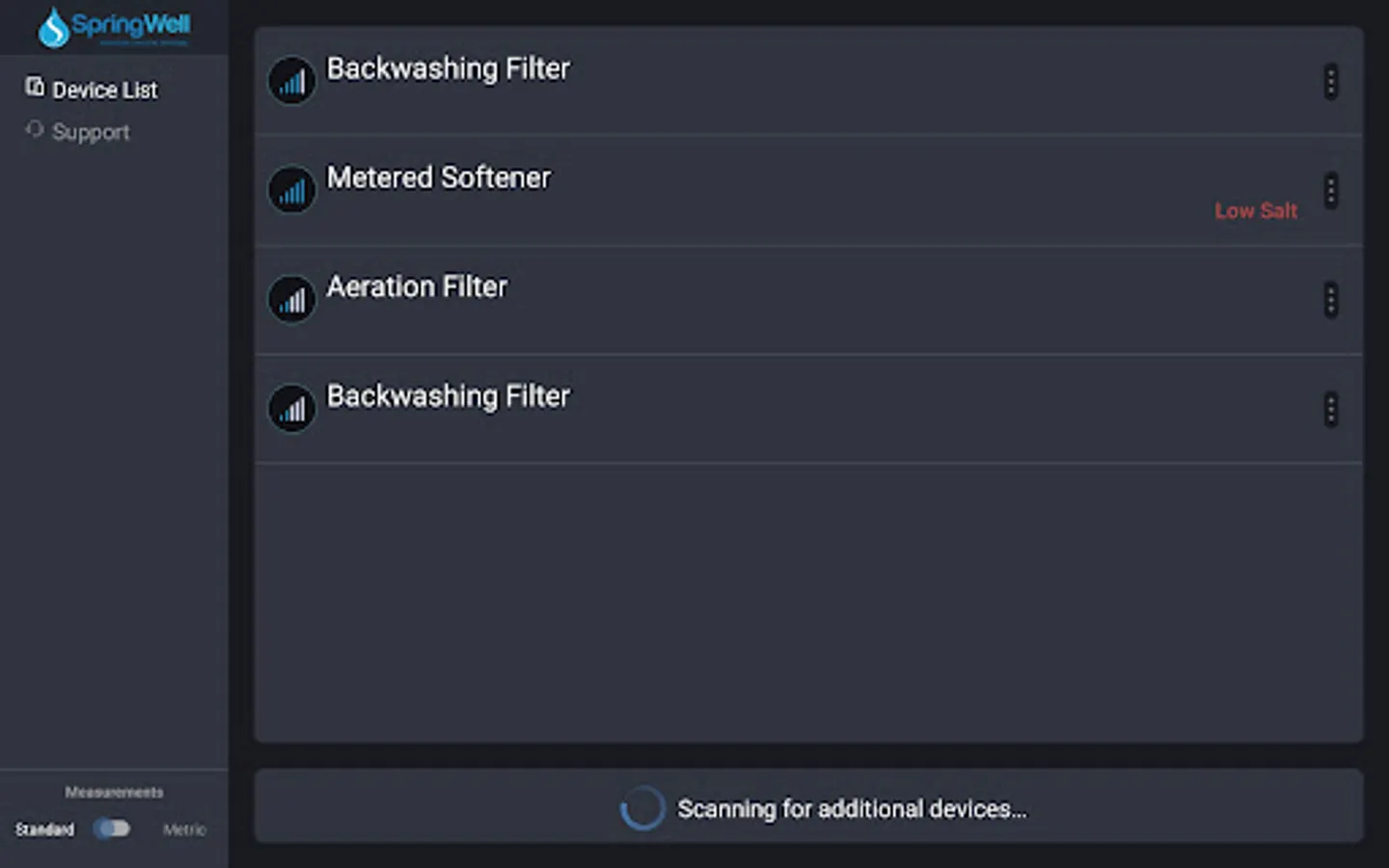Select the Metric measurement option

coord(184,829)
